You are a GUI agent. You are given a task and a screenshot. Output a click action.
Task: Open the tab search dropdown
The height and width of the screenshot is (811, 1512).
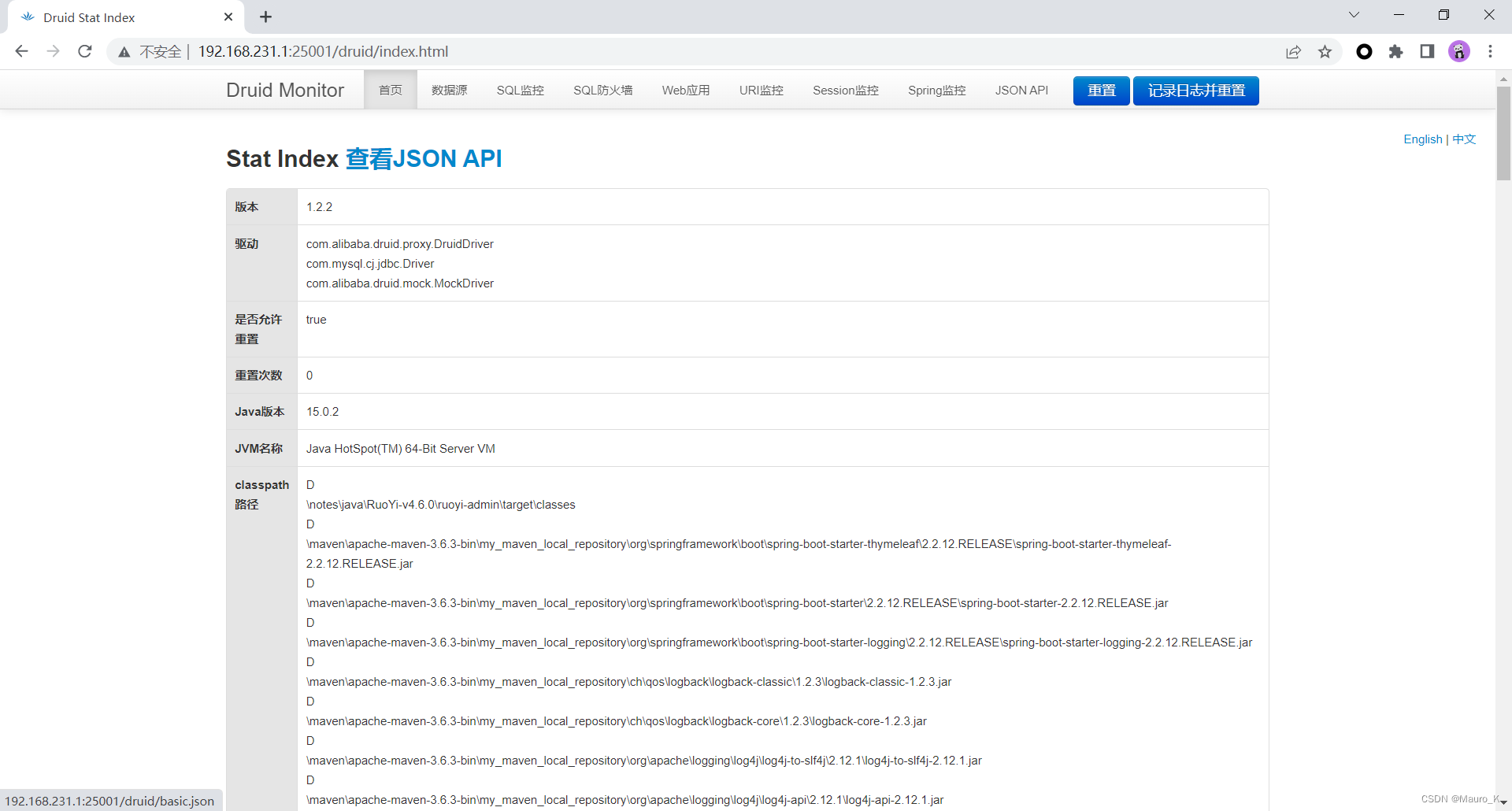click(x=1354, y=15)
